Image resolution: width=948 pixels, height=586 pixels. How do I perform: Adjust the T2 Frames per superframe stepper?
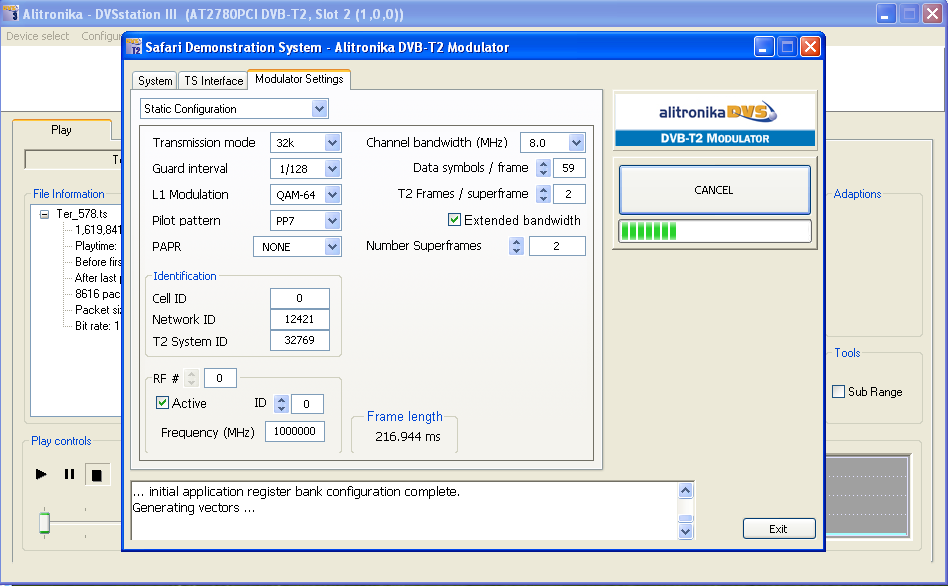tap(544, 194)
